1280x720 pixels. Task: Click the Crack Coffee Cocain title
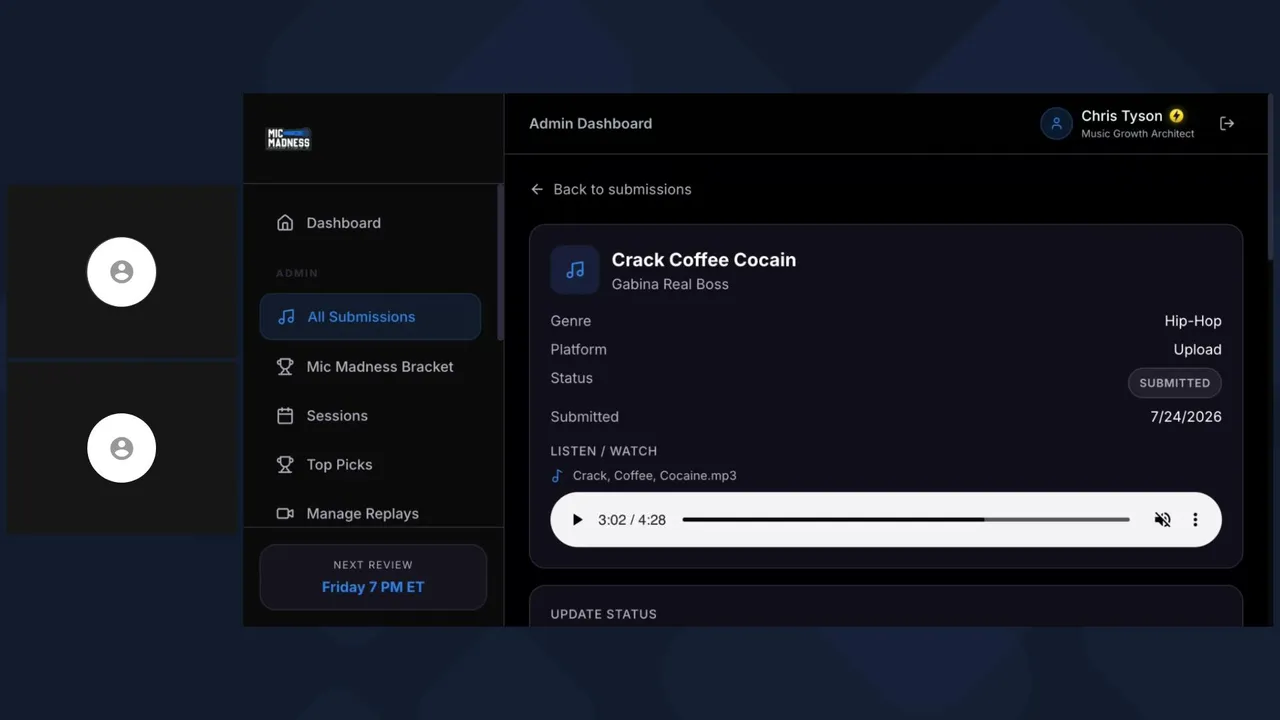tap(704, 260)
